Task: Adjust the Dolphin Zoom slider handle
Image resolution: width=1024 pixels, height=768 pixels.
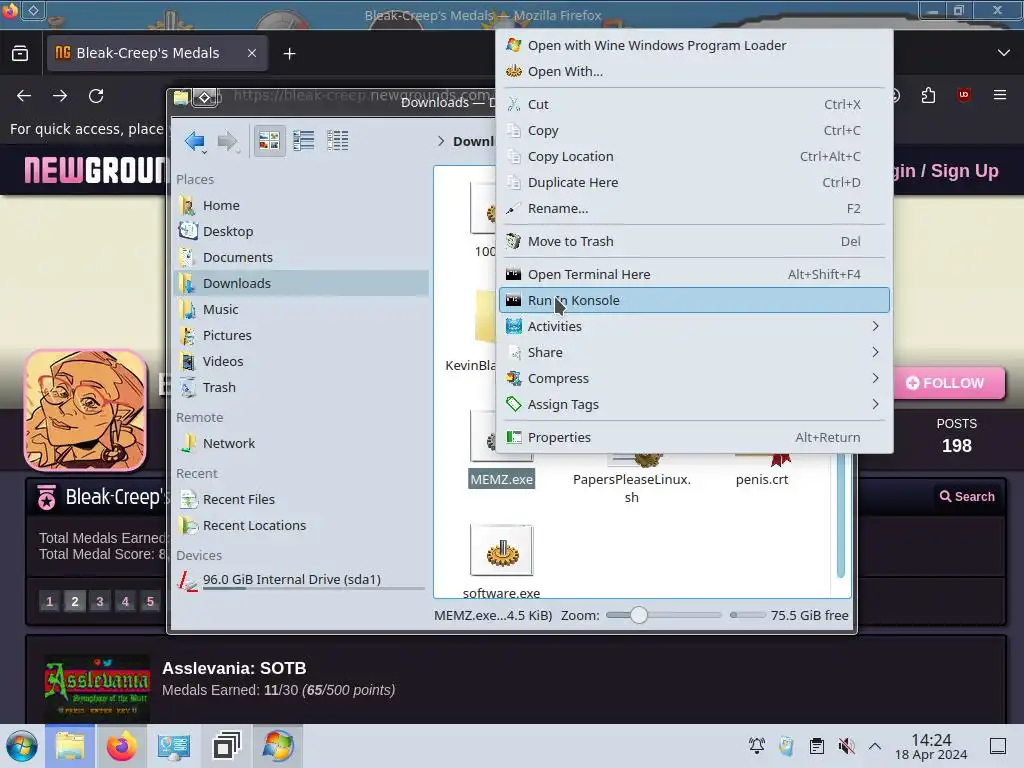Action: (639, 615)
